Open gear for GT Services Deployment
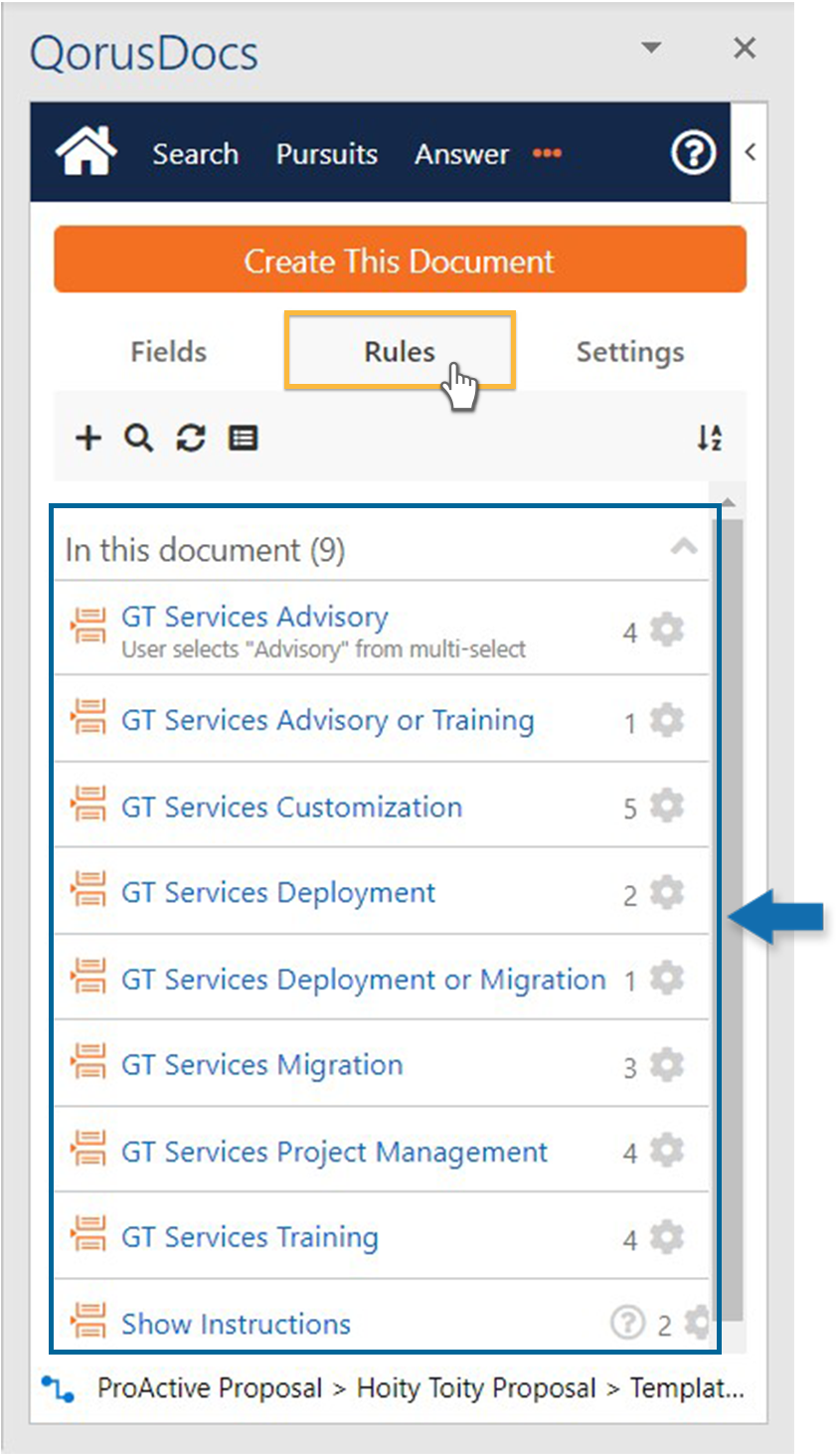The height and width of the screenshot is (1456, 836). tap(667, 892)
